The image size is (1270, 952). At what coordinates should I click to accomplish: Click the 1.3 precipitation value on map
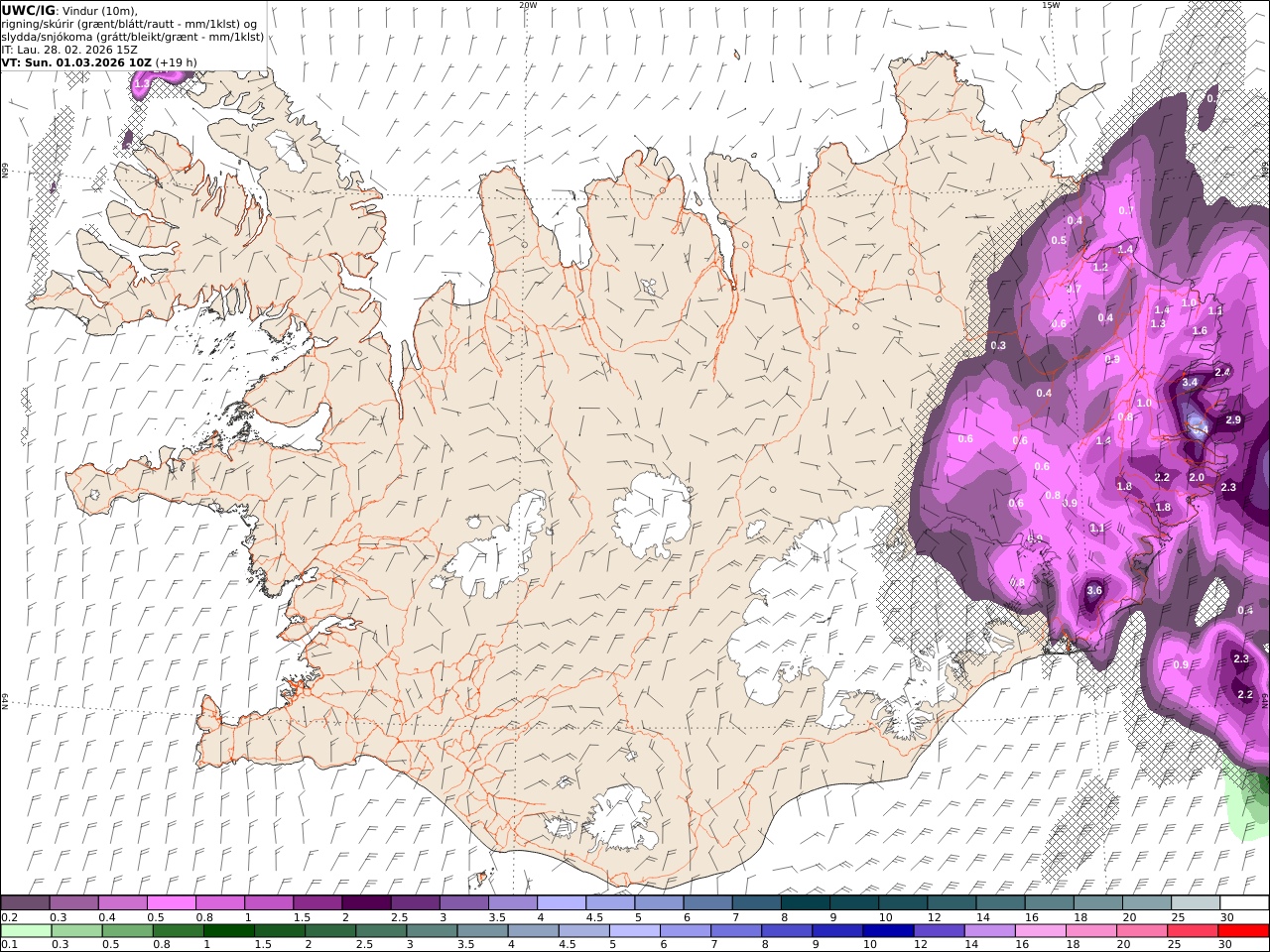(1158, 324)
